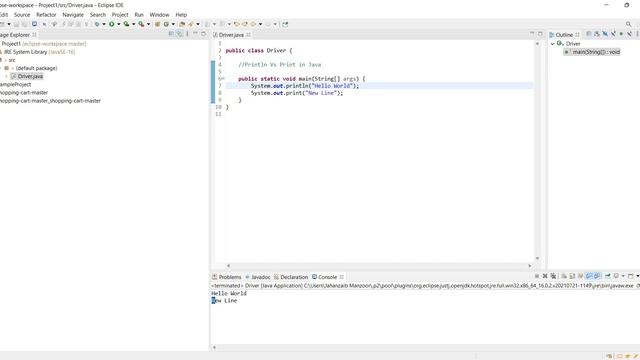Click the Open Type toolbar icon

point(182,24)
